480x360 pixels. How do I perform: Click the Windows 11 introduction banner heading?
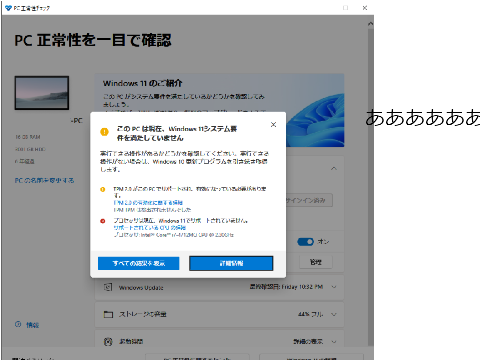point(142,83)
